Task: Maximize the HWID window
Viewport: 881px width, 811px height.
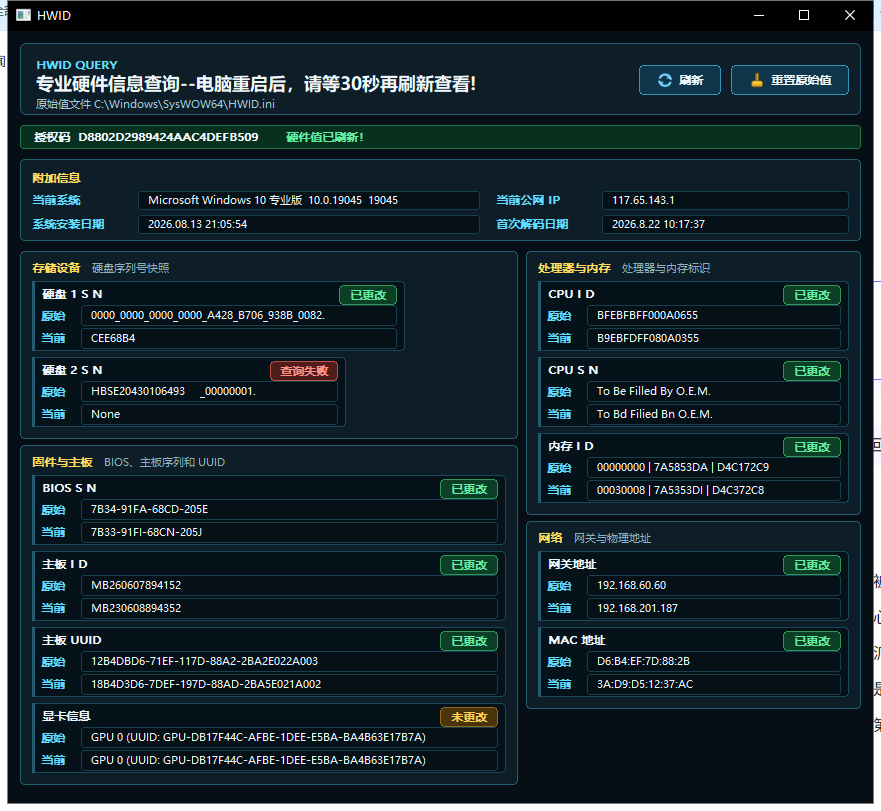Action: coord(804,15)
